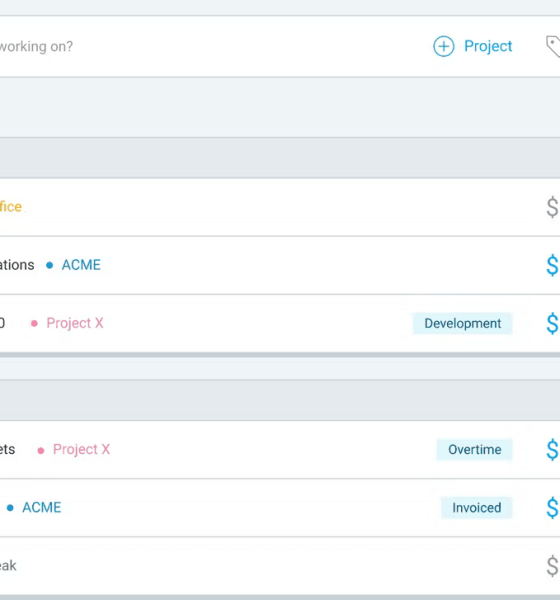This screenshot has height=600, width=560.
Task: Open the Invoiced tag selector
Action: (477, 508)
